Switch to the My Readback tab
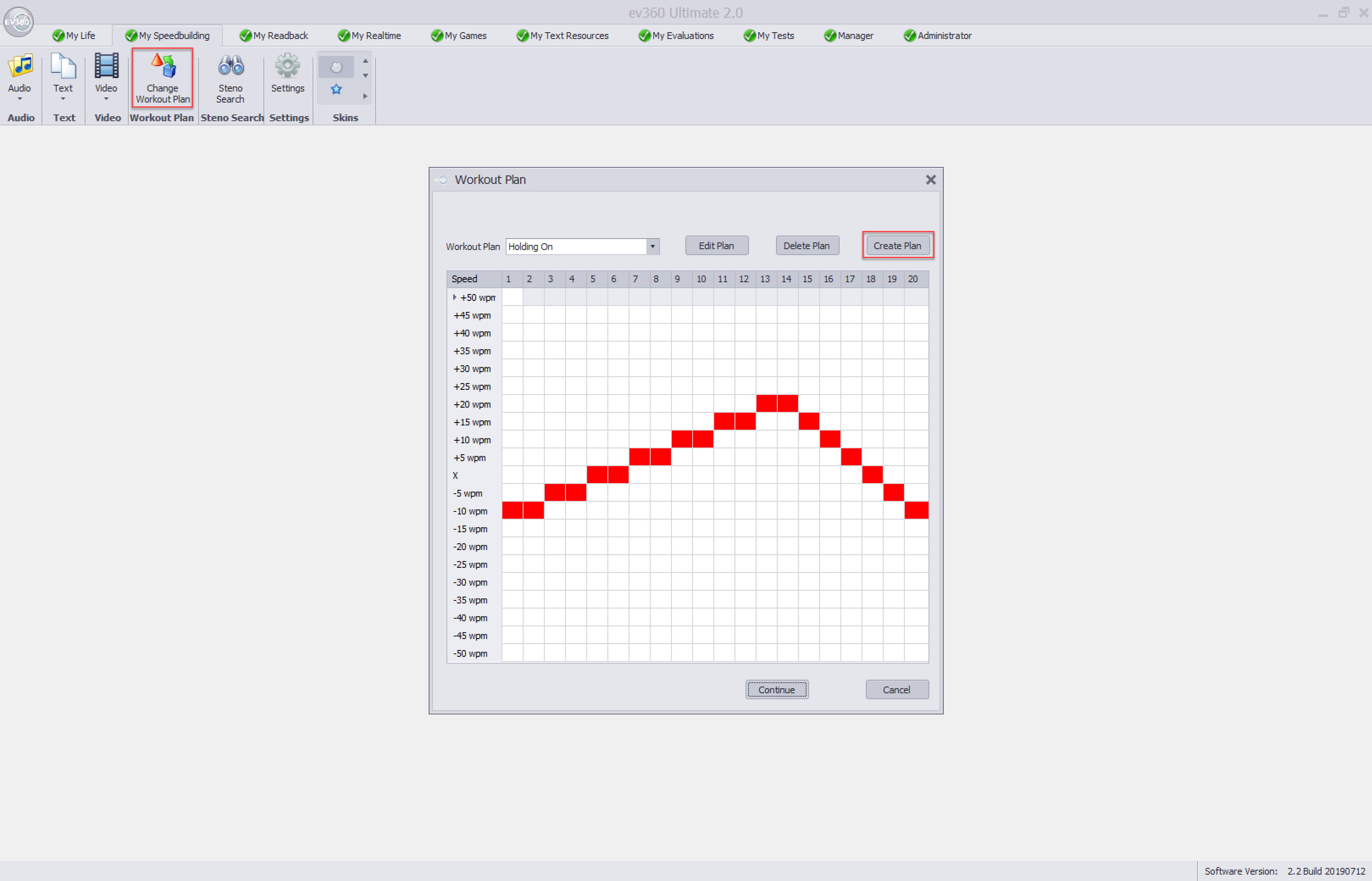The width and height of the screenshot is (1372, 881). (274, 36)
